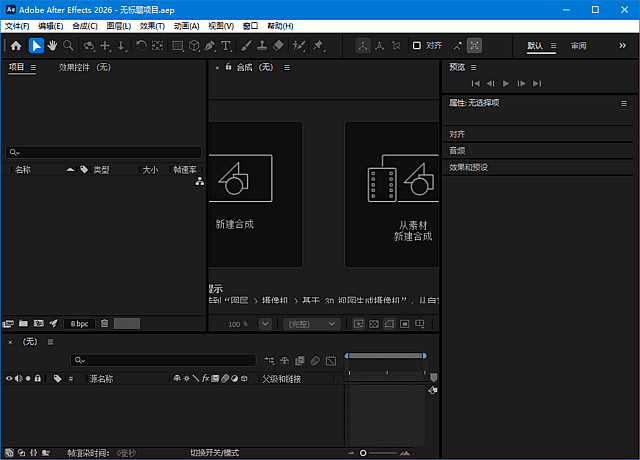The image size is (640, 460).
Task: Toggle the eye video column in the timeline
Action: point(9,379)
